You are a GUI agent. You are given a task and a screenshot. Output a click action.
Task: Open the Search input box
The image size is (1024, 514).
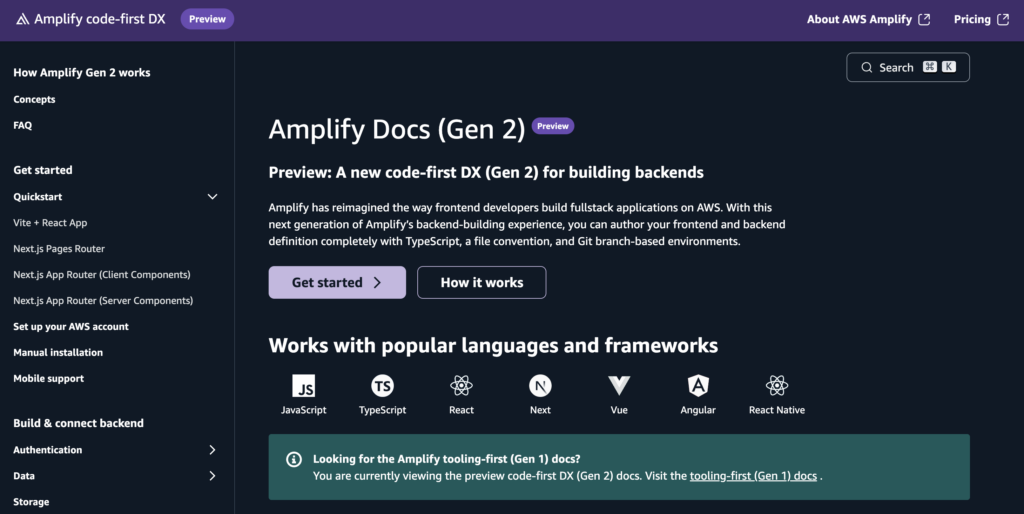pos(908,67)
